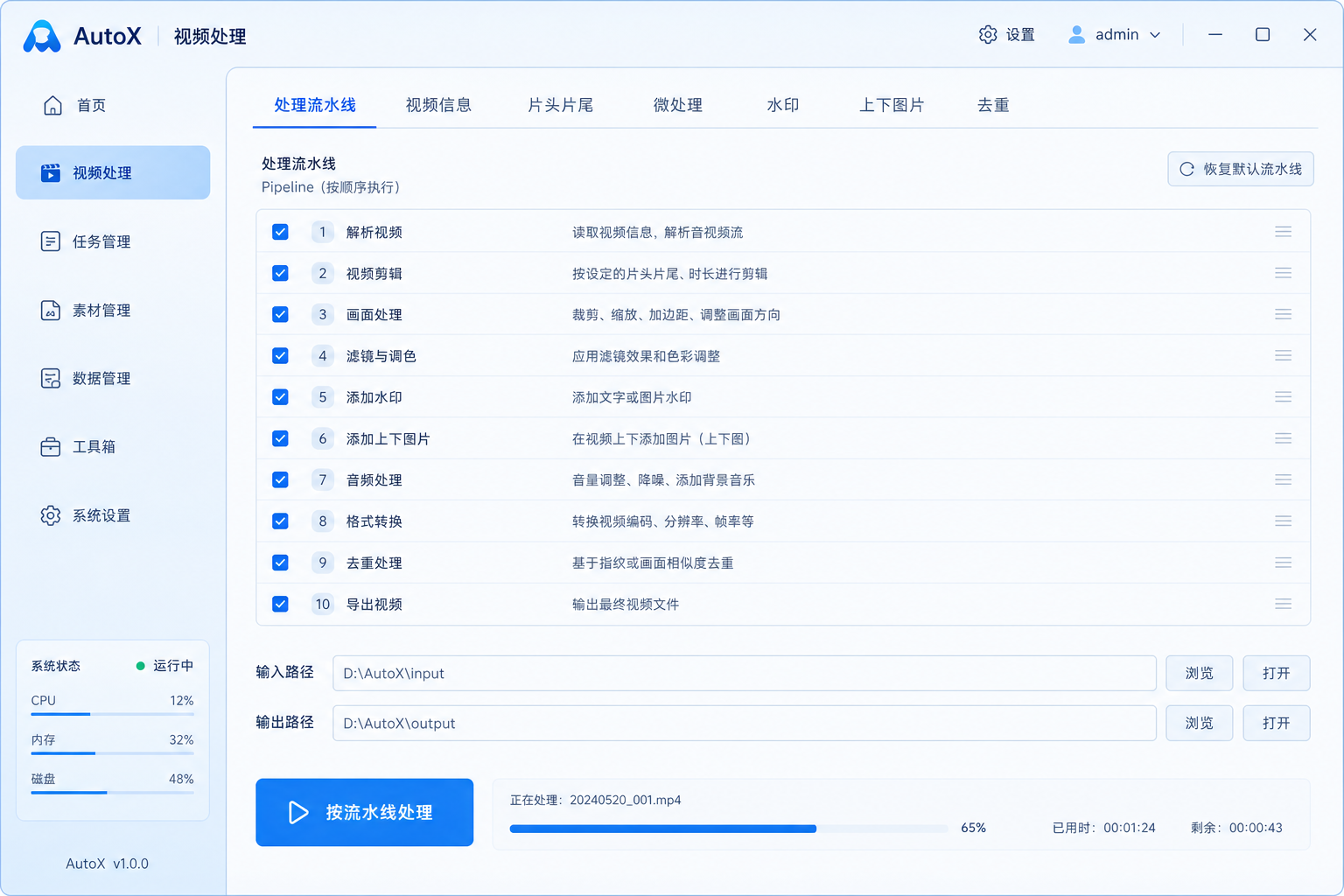Click the reorder handle for 去重处理
Screen dimensions: 1344x896
tap(1284, 563)
